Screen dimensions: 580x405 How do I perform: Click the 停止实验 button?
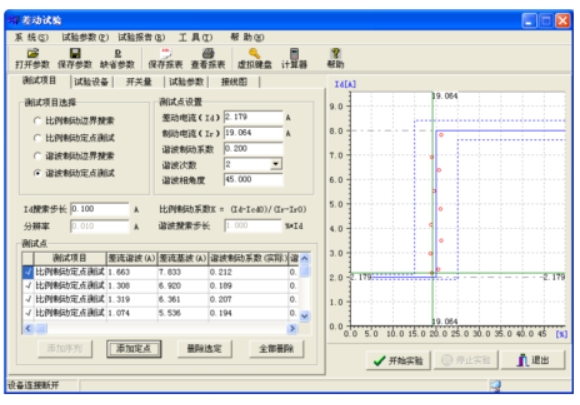466,360
